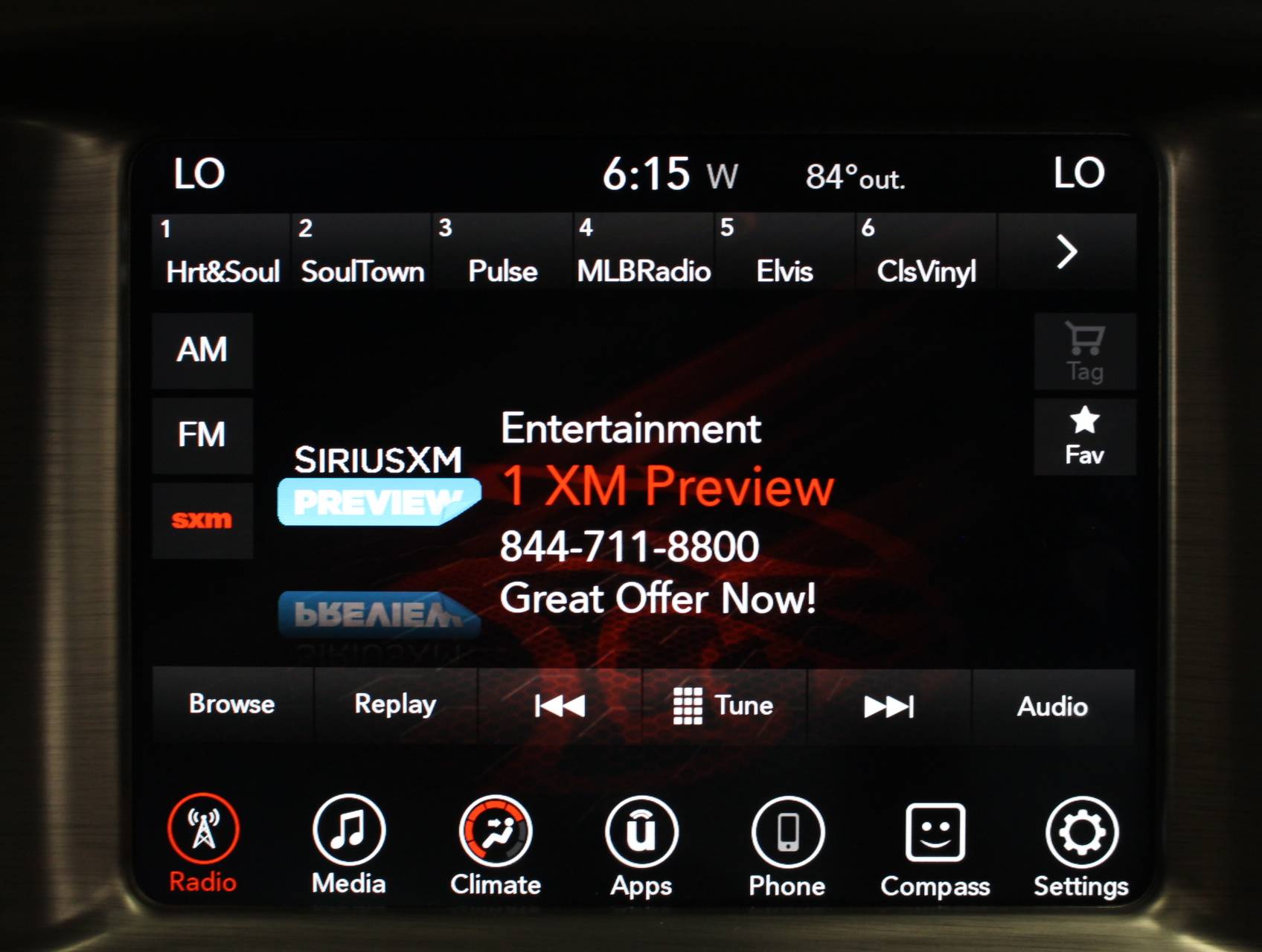Open Audio settings
The width and height of the screenshot is (1262, 952).
coord(1052,706)
